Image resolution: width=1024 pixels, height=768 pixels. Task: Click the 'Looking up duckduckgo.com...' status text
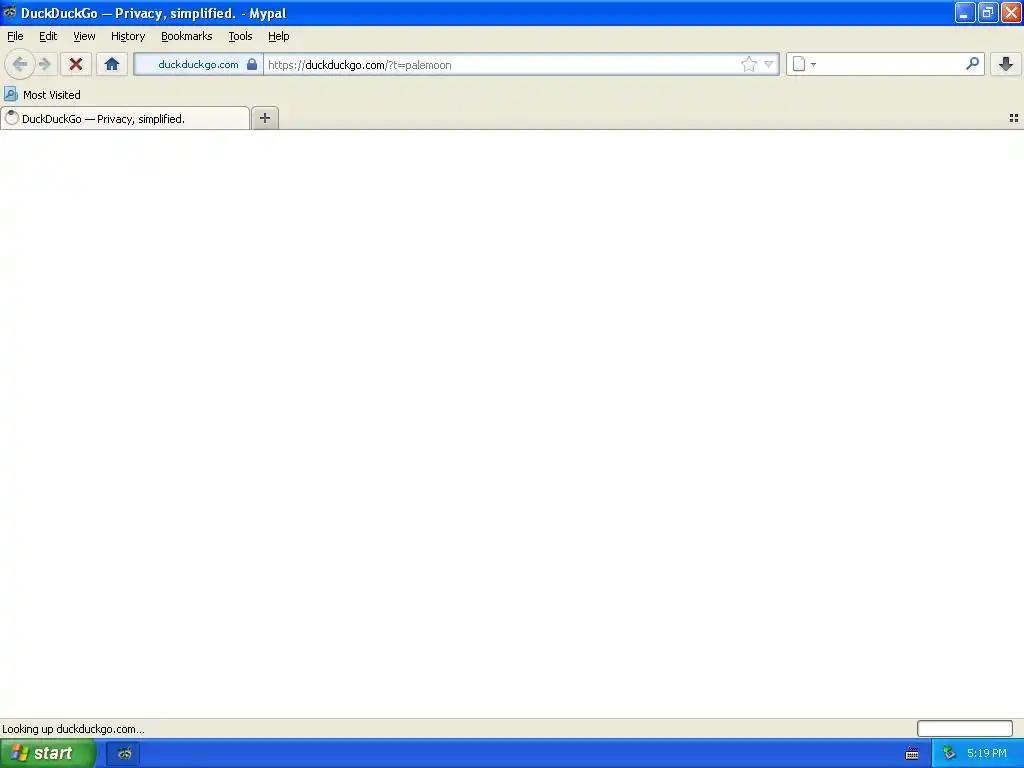coord(73,729)
